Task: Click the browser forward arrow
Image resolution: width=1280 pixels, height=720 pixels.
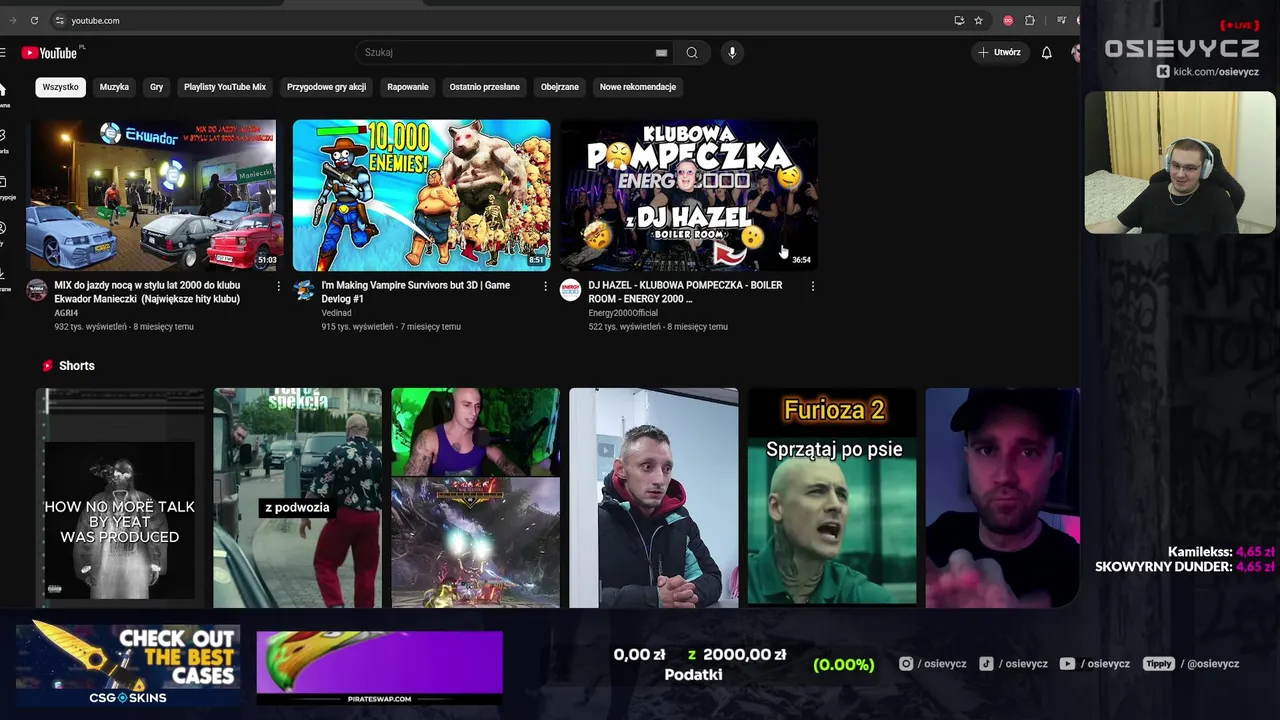Action: [13, 20]
